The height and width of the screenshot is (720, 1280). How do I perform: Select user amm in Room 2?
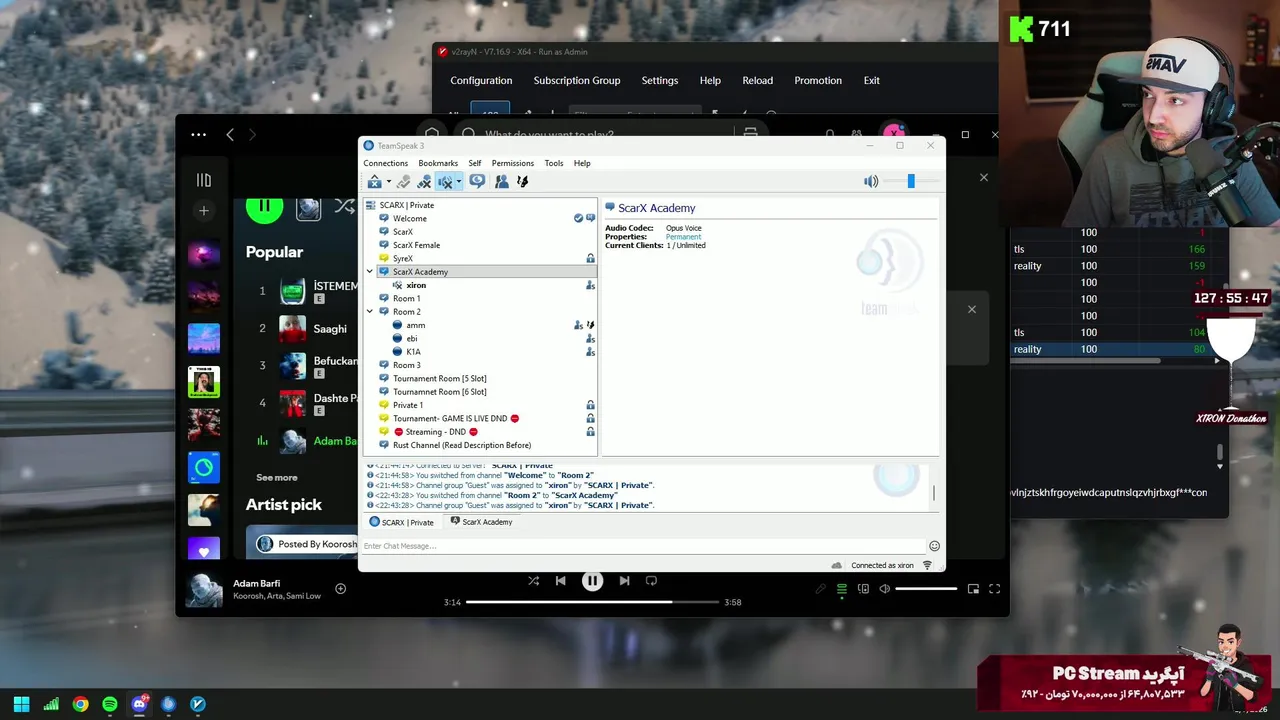click(x=415, y=325)
